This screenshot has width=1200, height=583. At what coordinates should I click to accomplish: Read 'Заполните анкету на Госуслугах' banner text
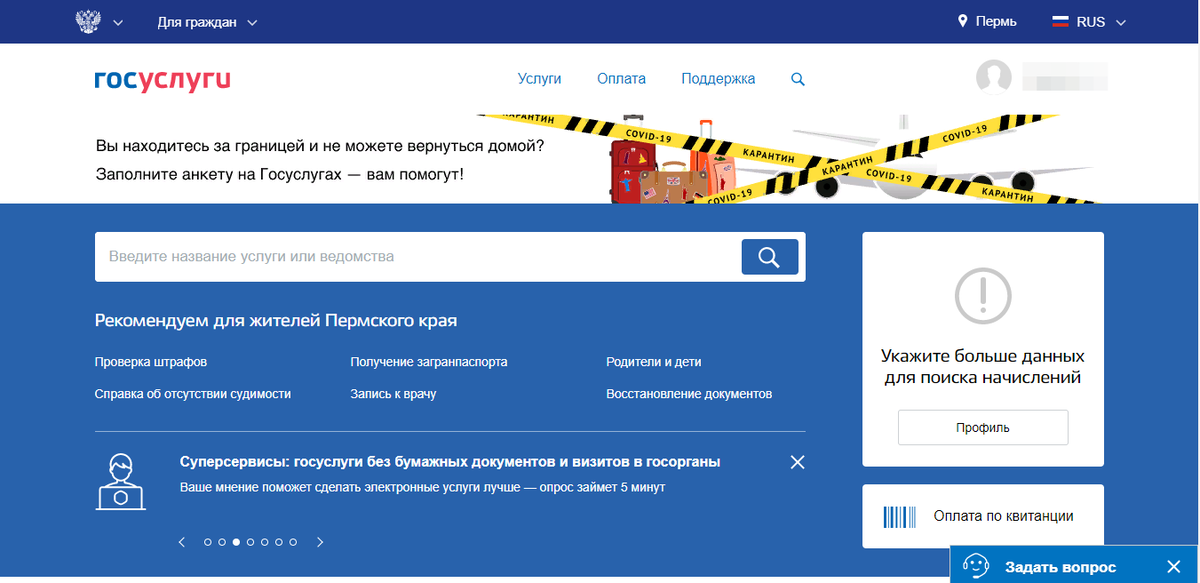[x=279, y=174]
